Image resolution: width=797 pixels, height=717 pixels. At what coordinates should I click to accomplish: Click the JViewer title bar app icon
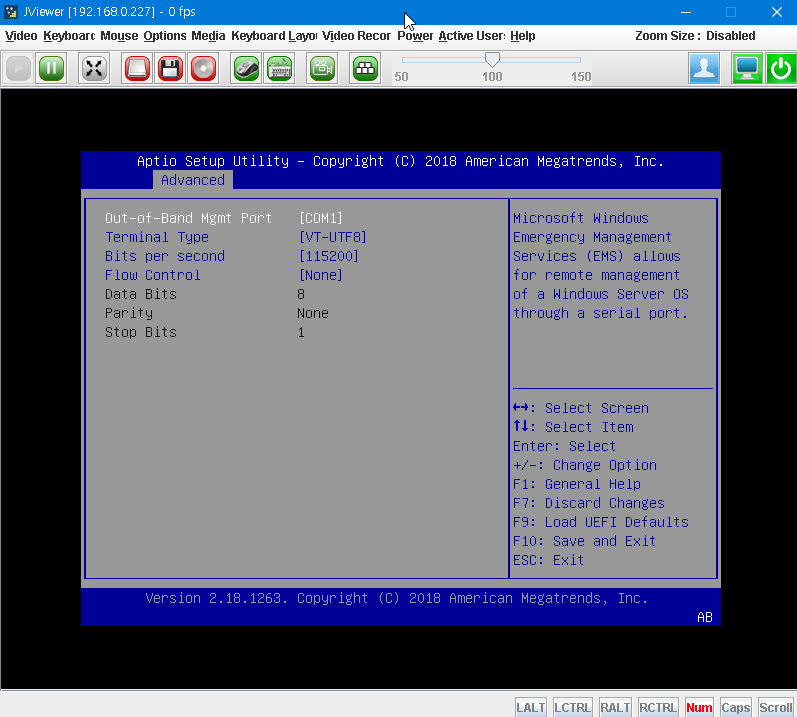click(x=11, y=12)
